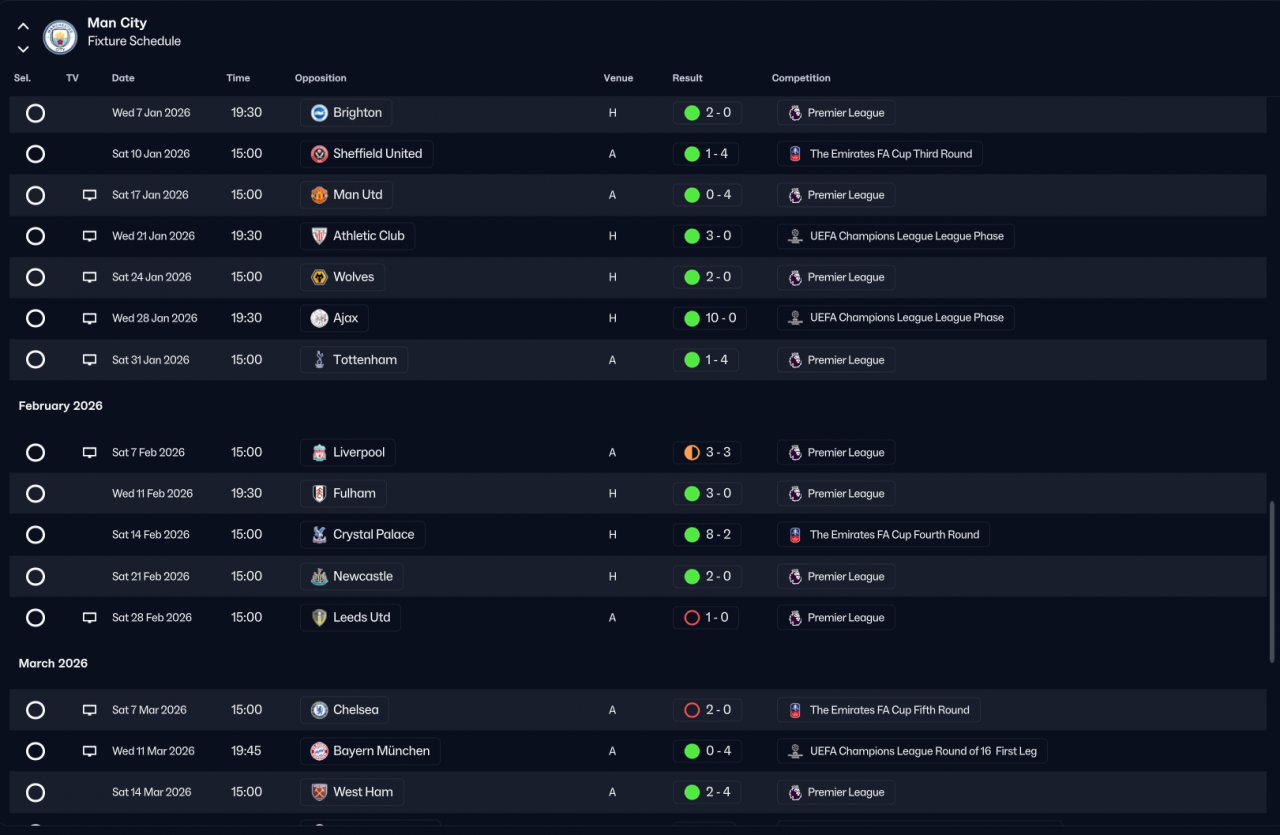This screenshot has width=1280, height=835.
Task: Sort fixtures by the Date column header
Action: (123, 78)
